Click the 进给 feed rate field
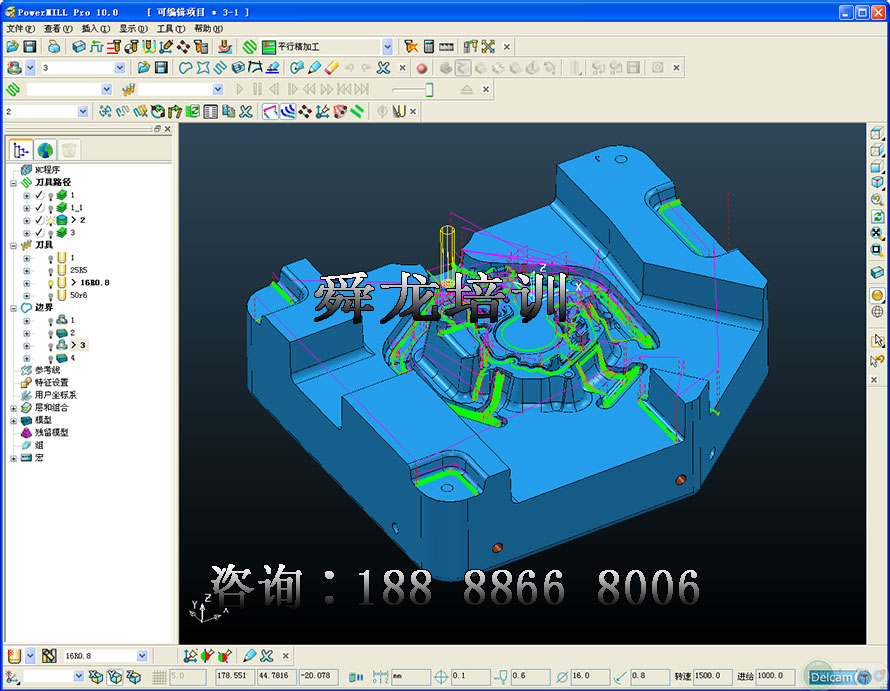 [x=775, y=676]
